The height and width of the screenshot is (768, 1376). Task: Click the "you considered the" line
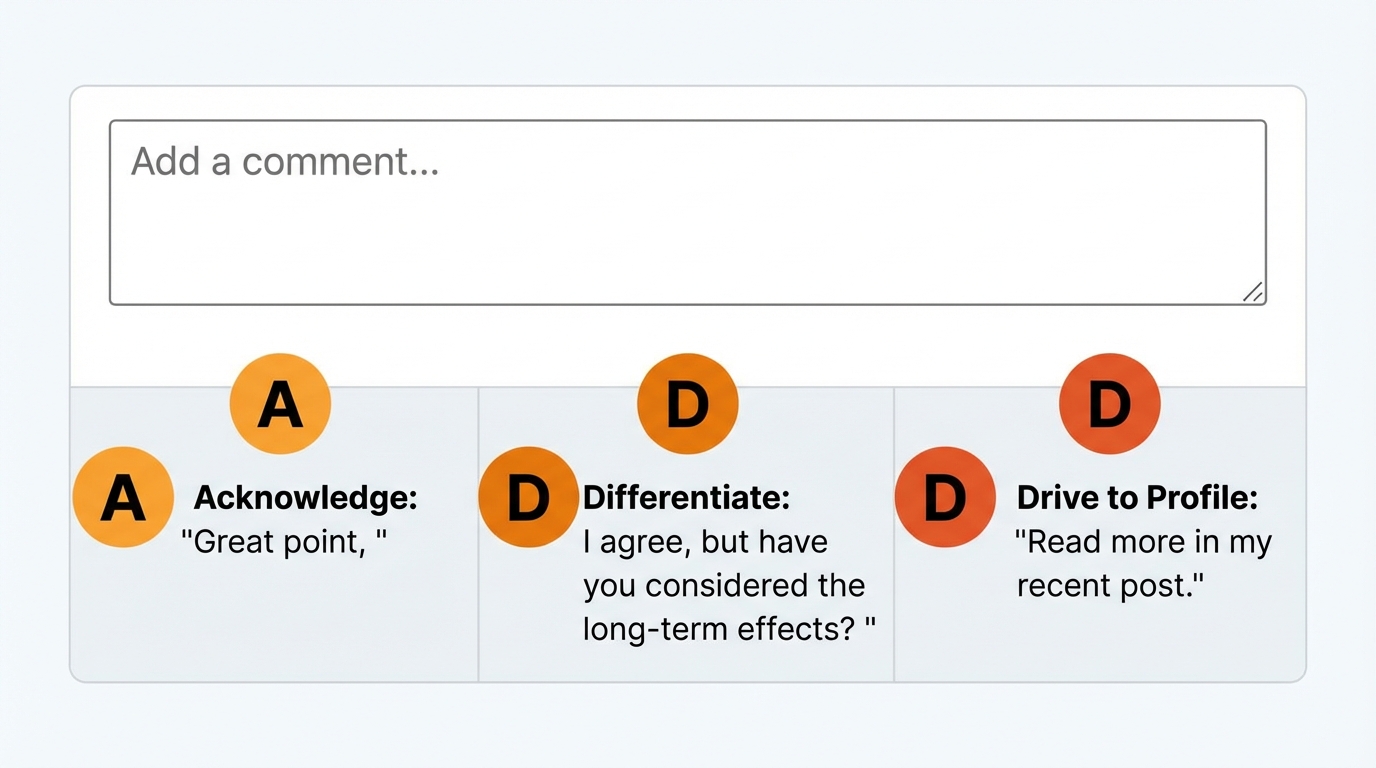[x=724, y=586]
